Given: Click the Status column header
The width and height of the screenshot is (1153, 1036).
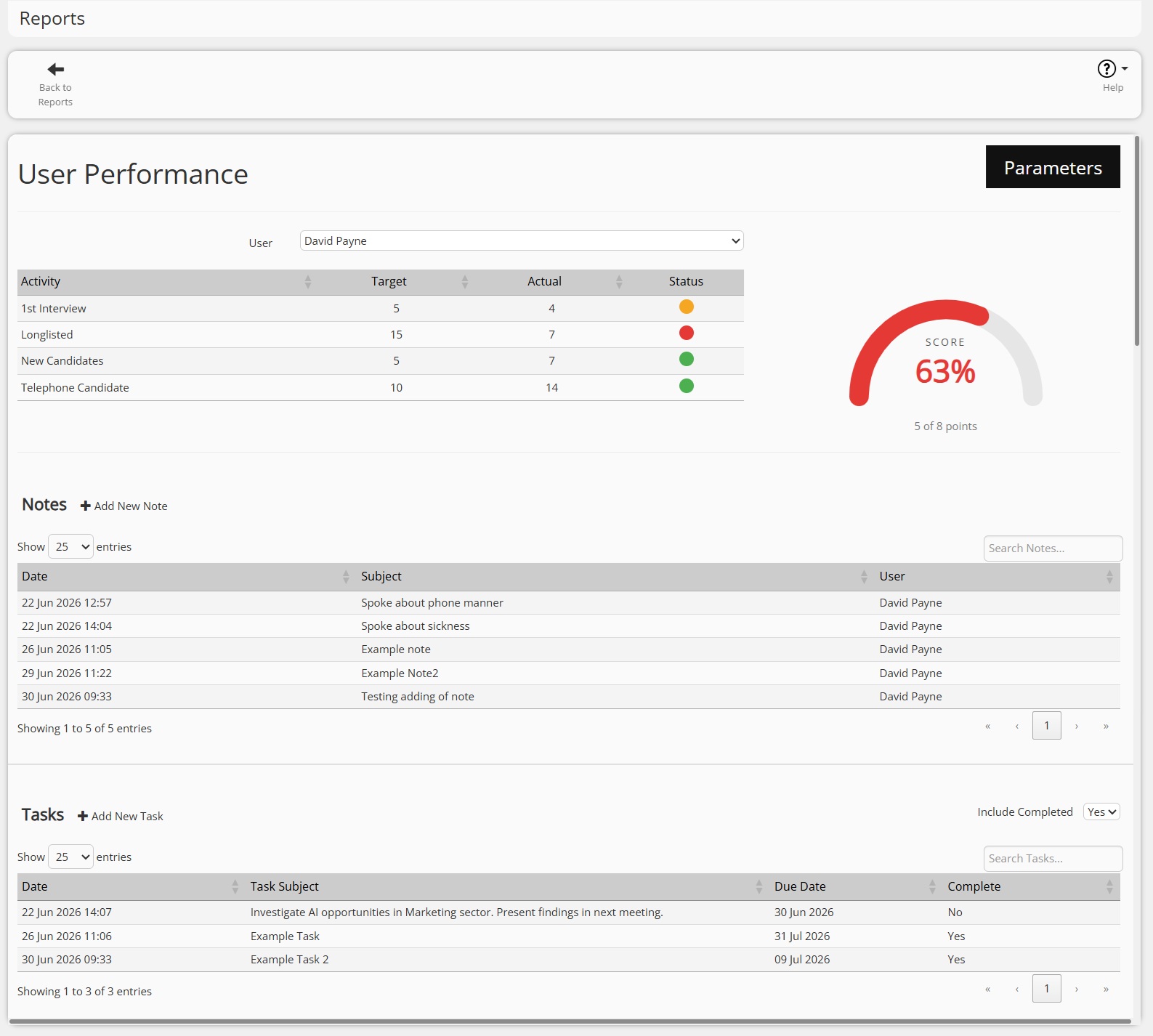Looking at the screenshot, I should [x=686, y=282].
